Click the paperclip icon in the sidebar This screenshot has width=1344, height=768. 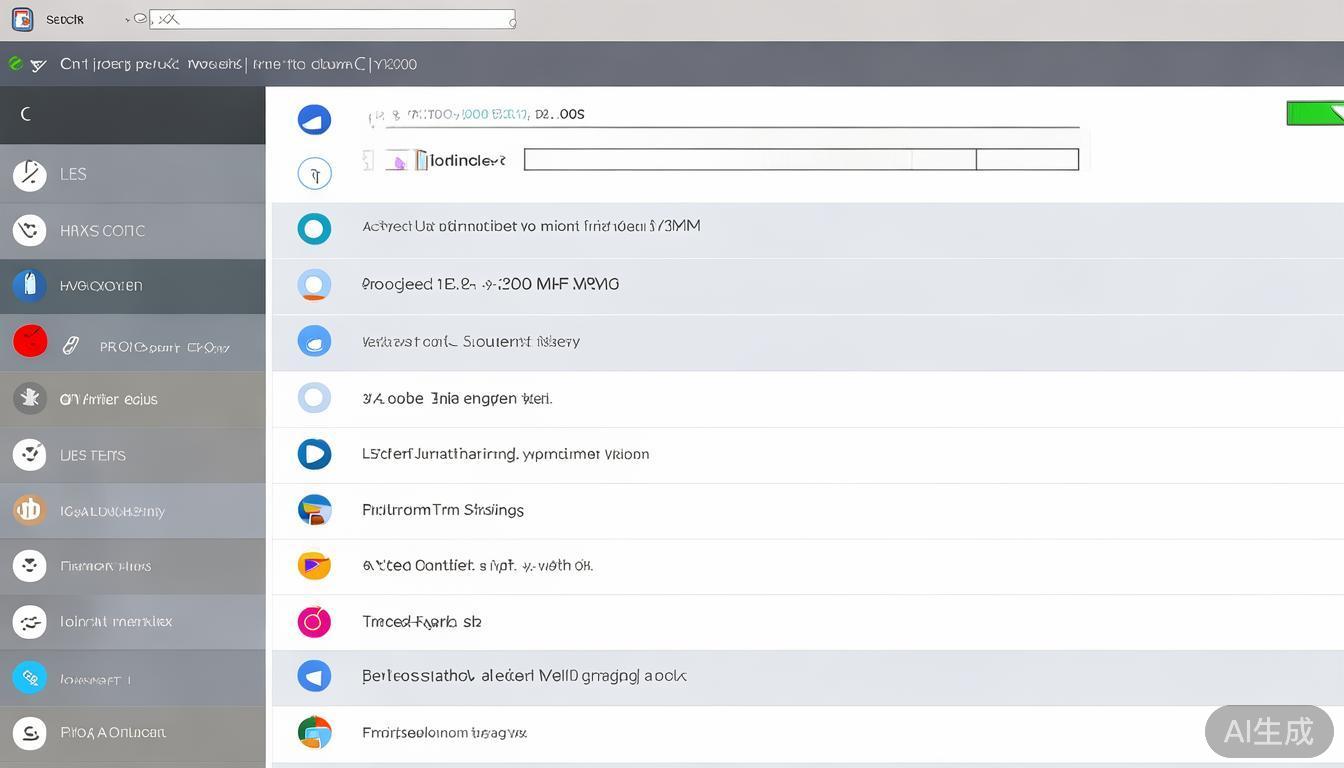click(x=71, y=346)
